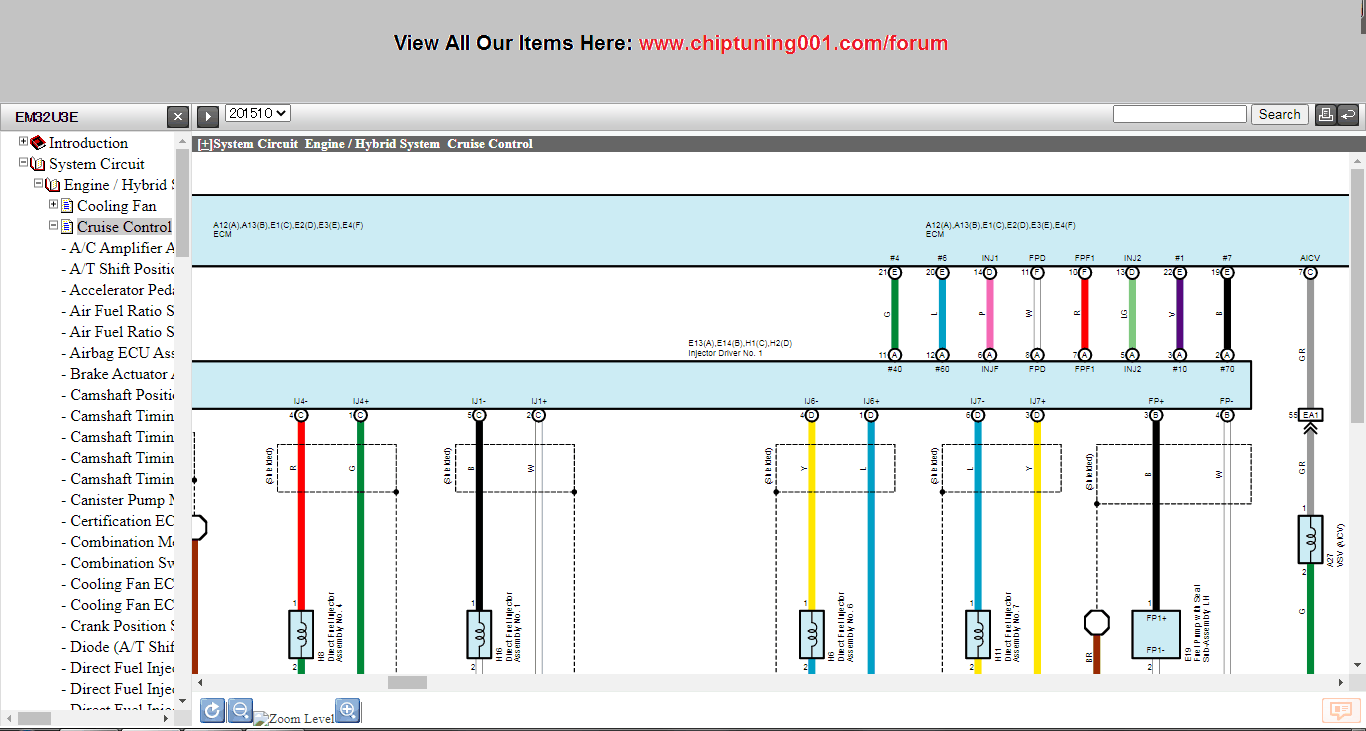Open the 201510 version dropdown
The height and width of the screenshot is (731, 1366).
258,114
